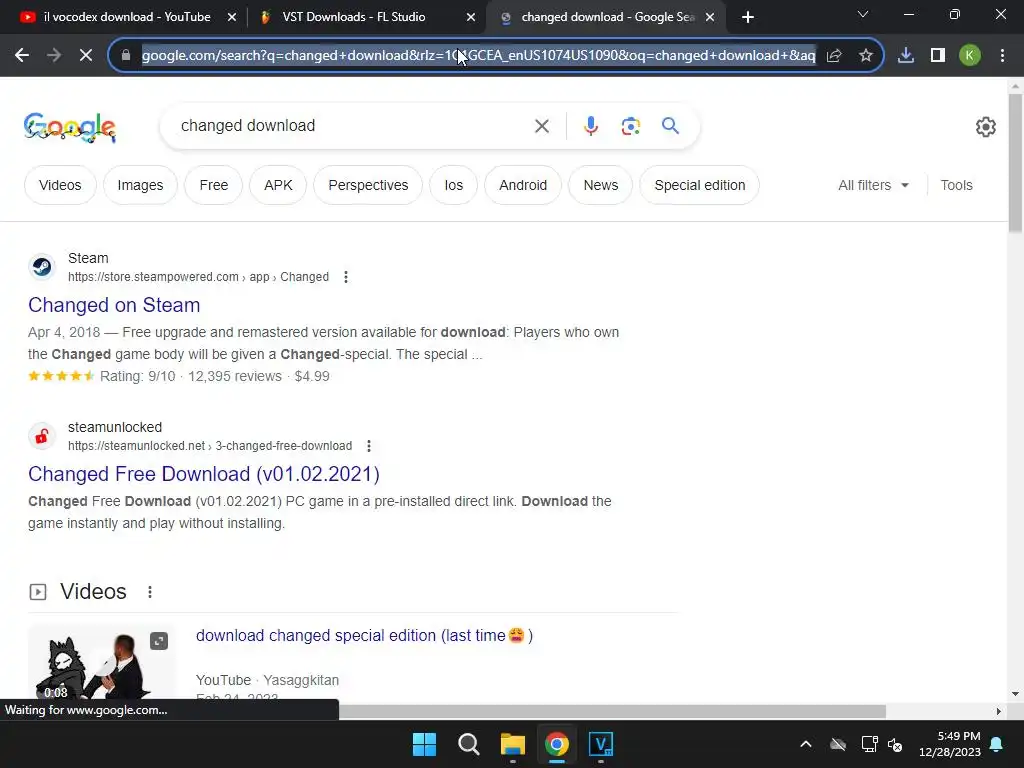Click the Steam store URL breadcrumb
The image size is (1024, 768).
199,277
